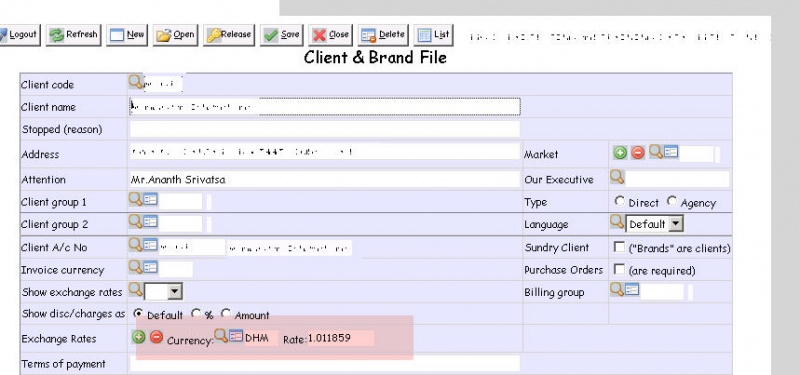Open Billing group list icon
Viewport: 800px width, 375px height.
[632, 289]
